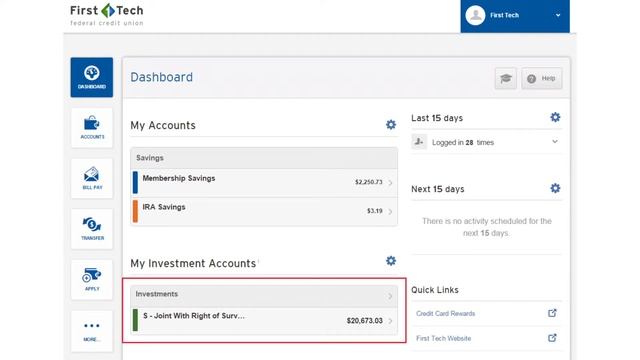This screenshot has height=360, width=640.
Task: Click the $2,250.73 balance
Action: [x=369, y=182]
